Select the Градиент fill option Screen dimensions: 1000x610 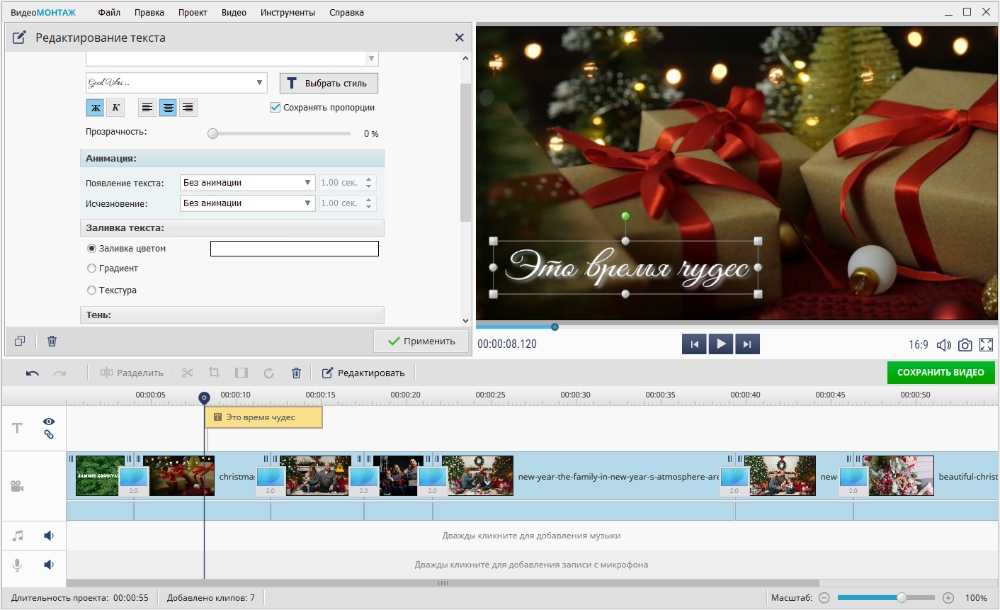(x=92, y=269)
